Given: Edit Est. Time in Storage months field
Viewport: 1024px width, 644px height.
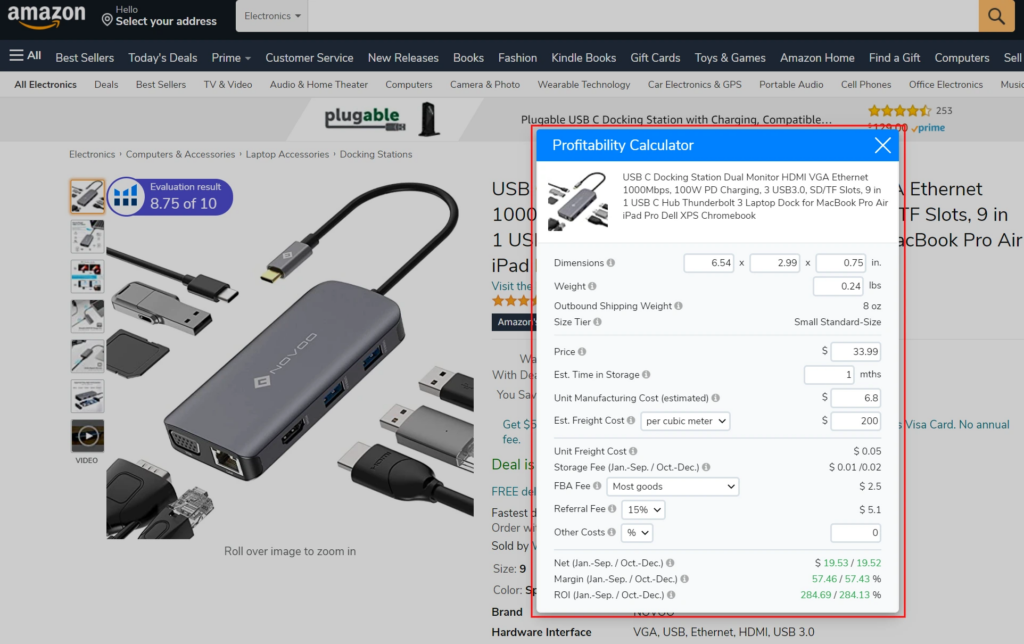Looking at the screenshot, I should pyautogui.click(x=829, y=375).
